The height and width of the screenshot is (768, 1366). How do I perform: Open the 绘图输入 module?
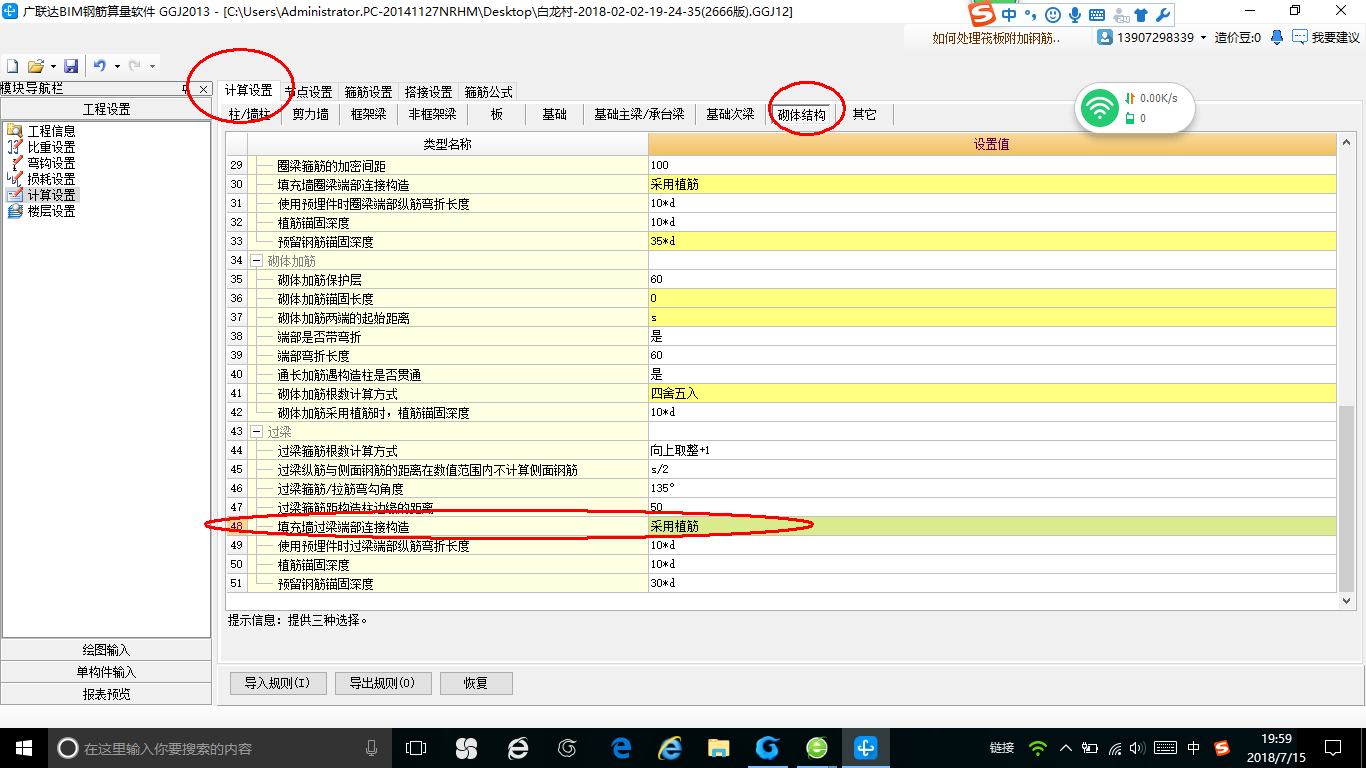pyautogui.click(x=106, y=651)
